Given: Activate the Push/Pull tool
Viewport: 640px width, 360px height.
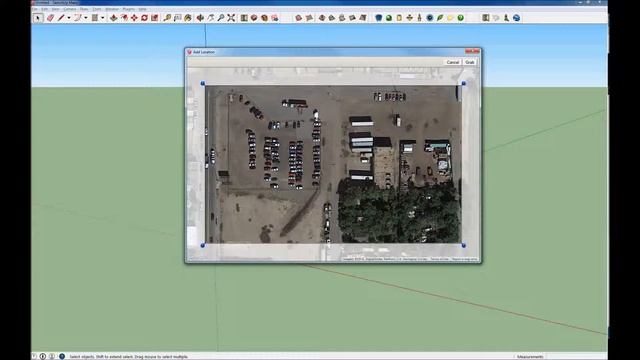Looking at the screenshot, I should point(113,18).
